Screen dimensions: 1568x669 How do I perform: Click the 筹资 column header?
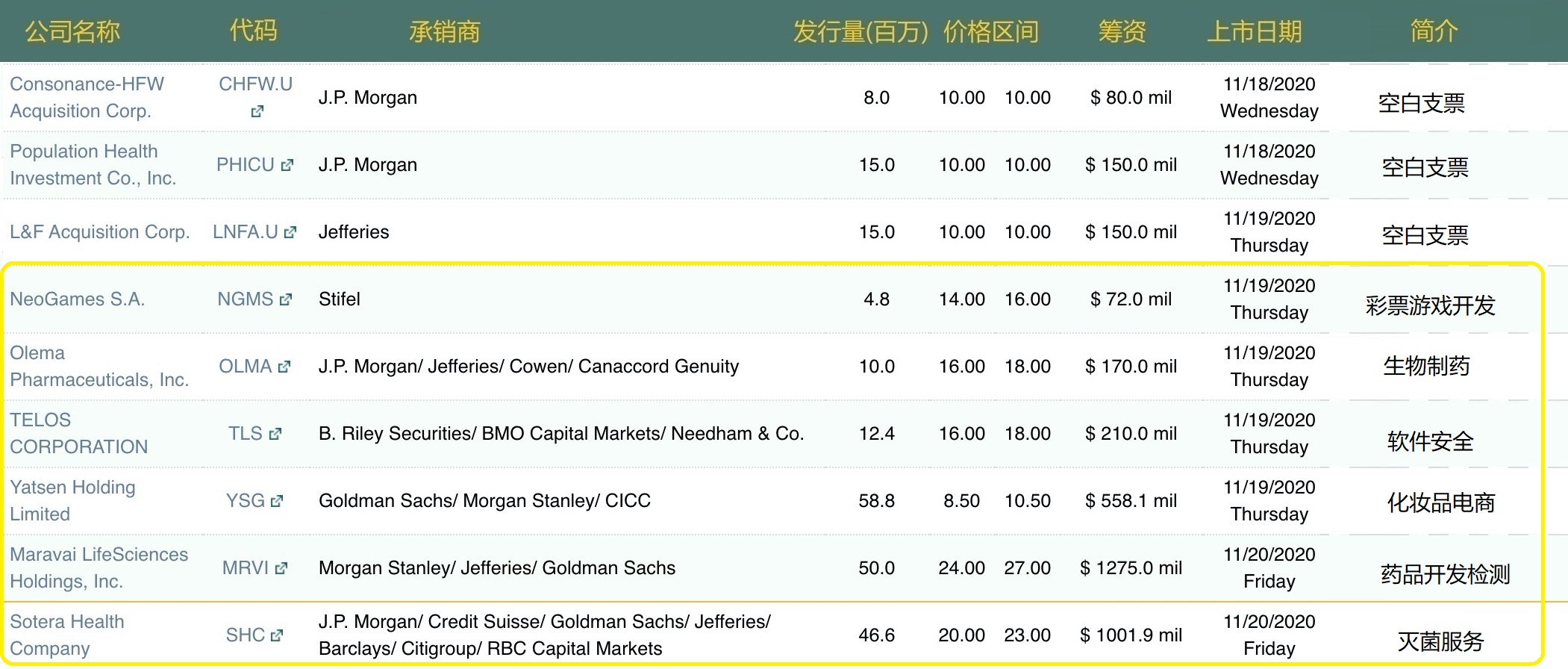(1122, 31)
